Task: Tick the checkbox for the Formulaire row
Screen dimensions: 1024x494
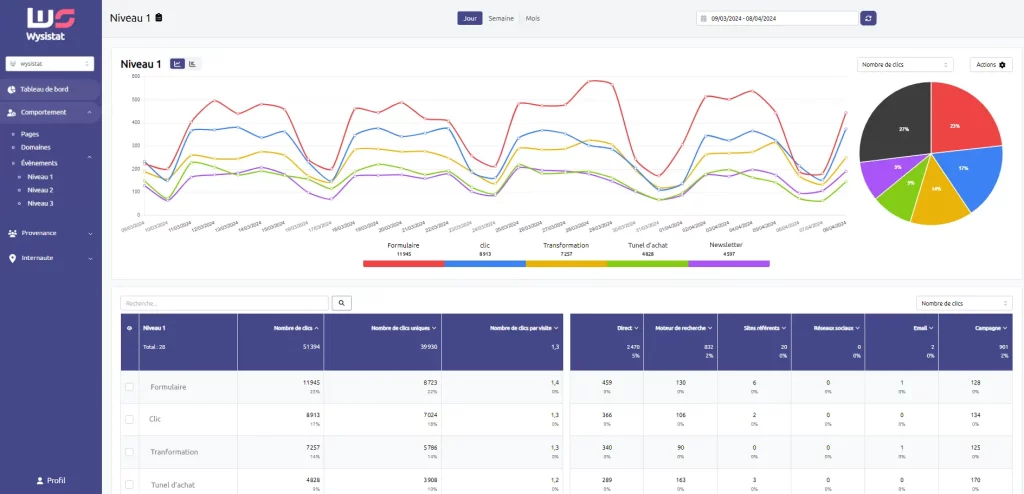Action: [129, 387]
